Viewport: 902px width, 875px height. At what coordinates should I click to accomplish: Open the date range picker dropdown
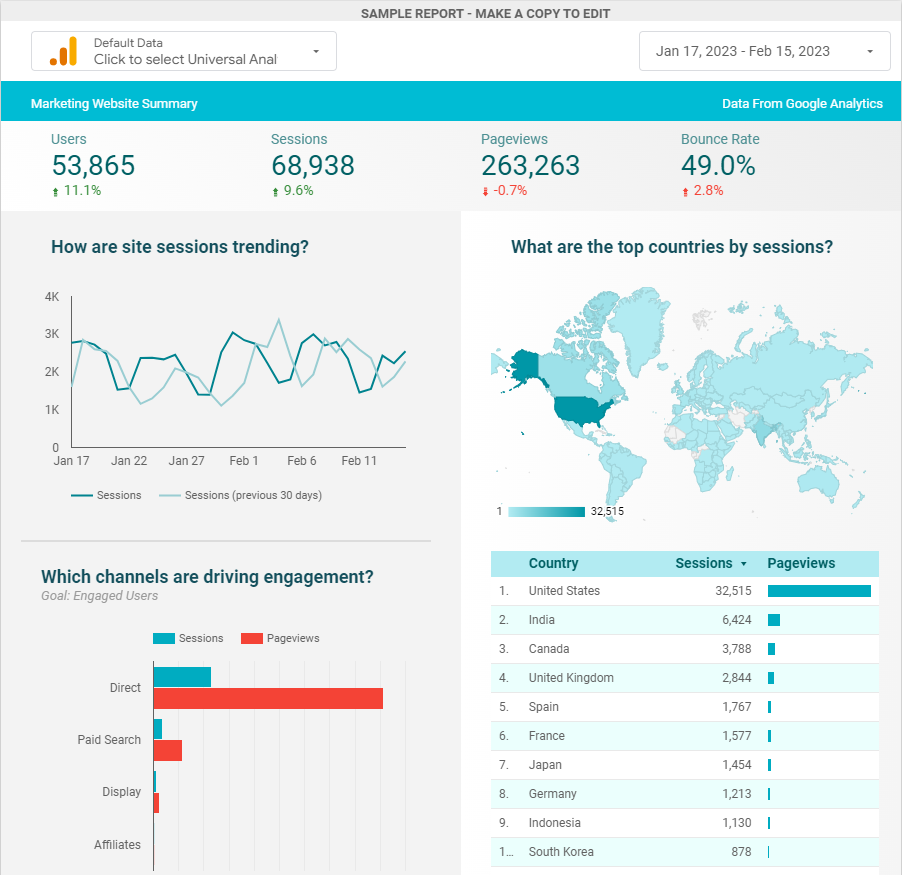[868, 50]
